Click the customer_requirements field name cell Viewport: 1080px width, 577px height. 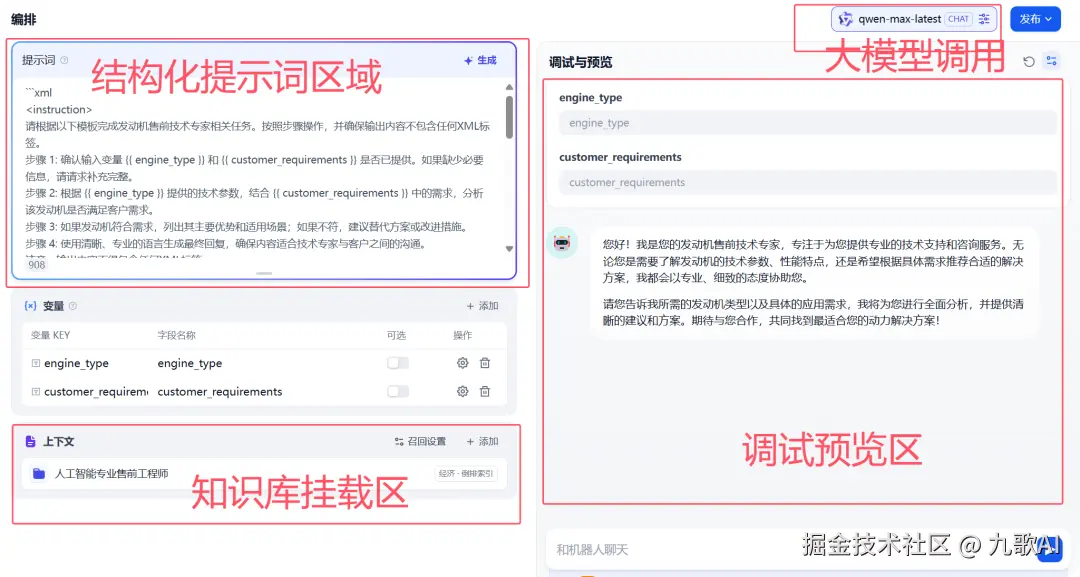tap(220, 391)
